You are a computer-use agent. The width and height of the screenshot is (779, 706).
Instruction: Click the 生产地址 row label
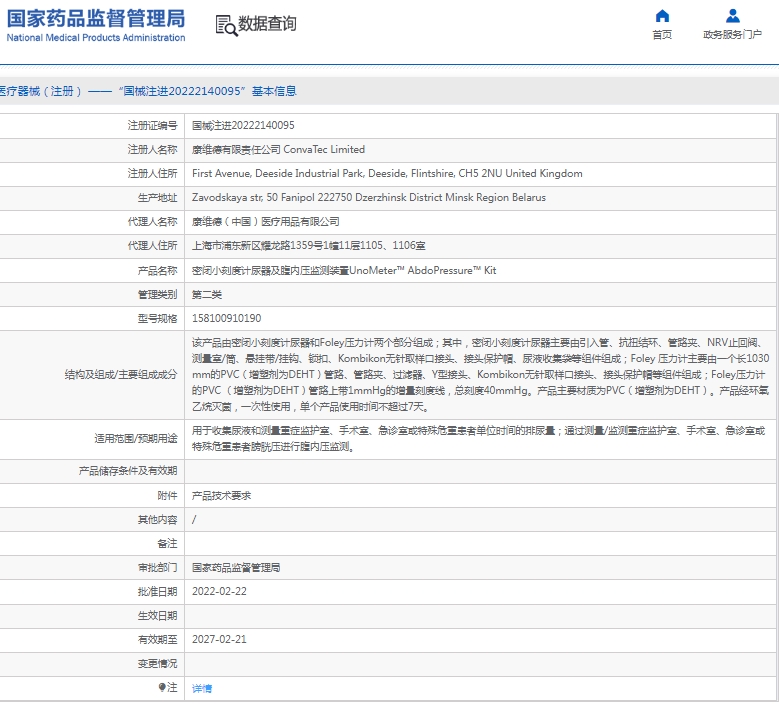tap(157, 198)
